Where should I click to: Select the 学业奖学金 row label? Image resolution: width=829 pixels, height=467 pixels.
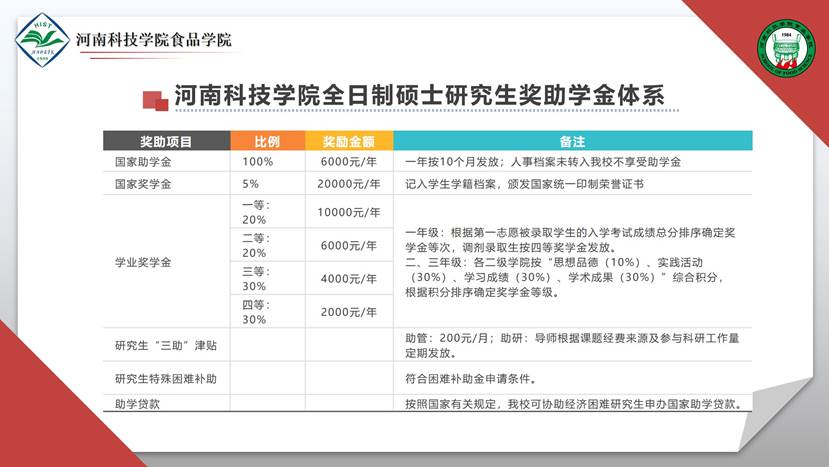tap(143, 262)
